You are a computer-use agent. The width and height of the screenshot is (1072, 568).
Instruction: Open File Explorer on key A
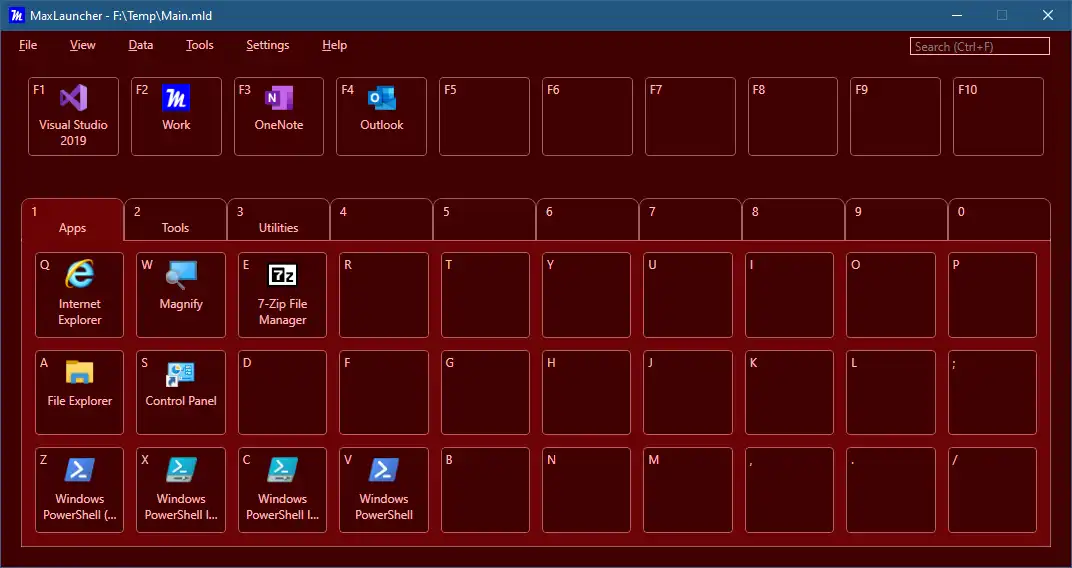coord(79,392)
